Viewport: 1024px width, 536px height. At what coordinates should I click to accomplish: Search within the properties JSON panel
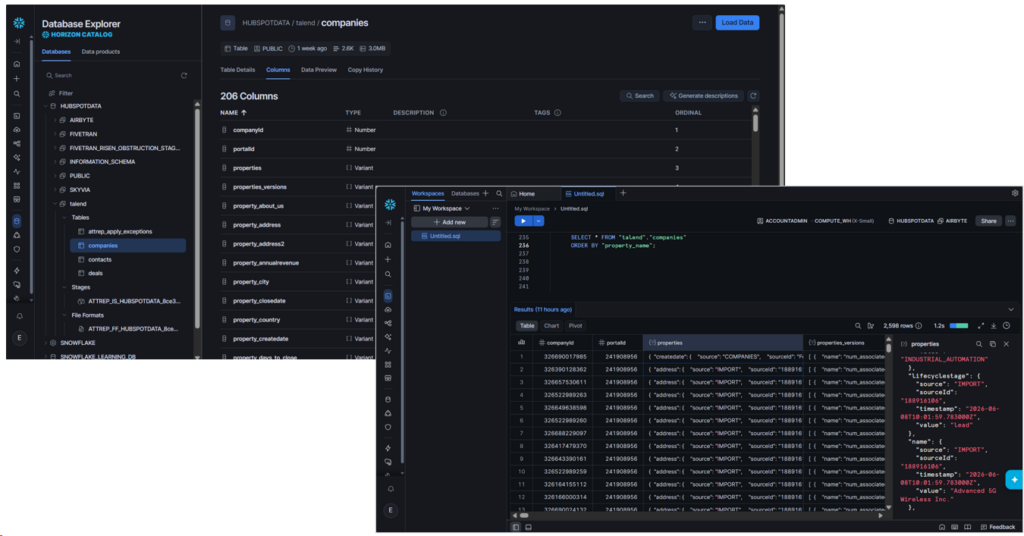click(979, 344)
